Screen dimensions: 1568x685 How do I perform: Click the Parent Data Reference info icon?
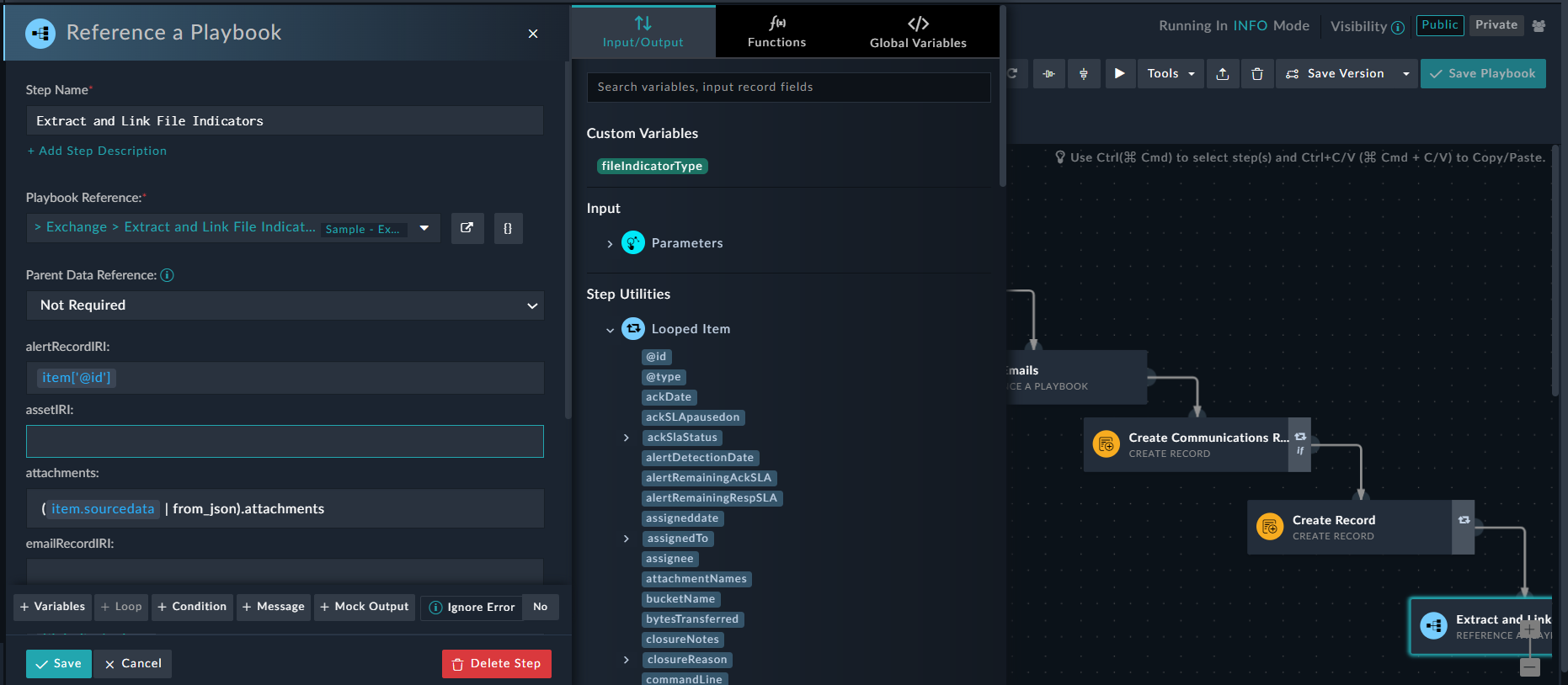[x=167, y=275]
